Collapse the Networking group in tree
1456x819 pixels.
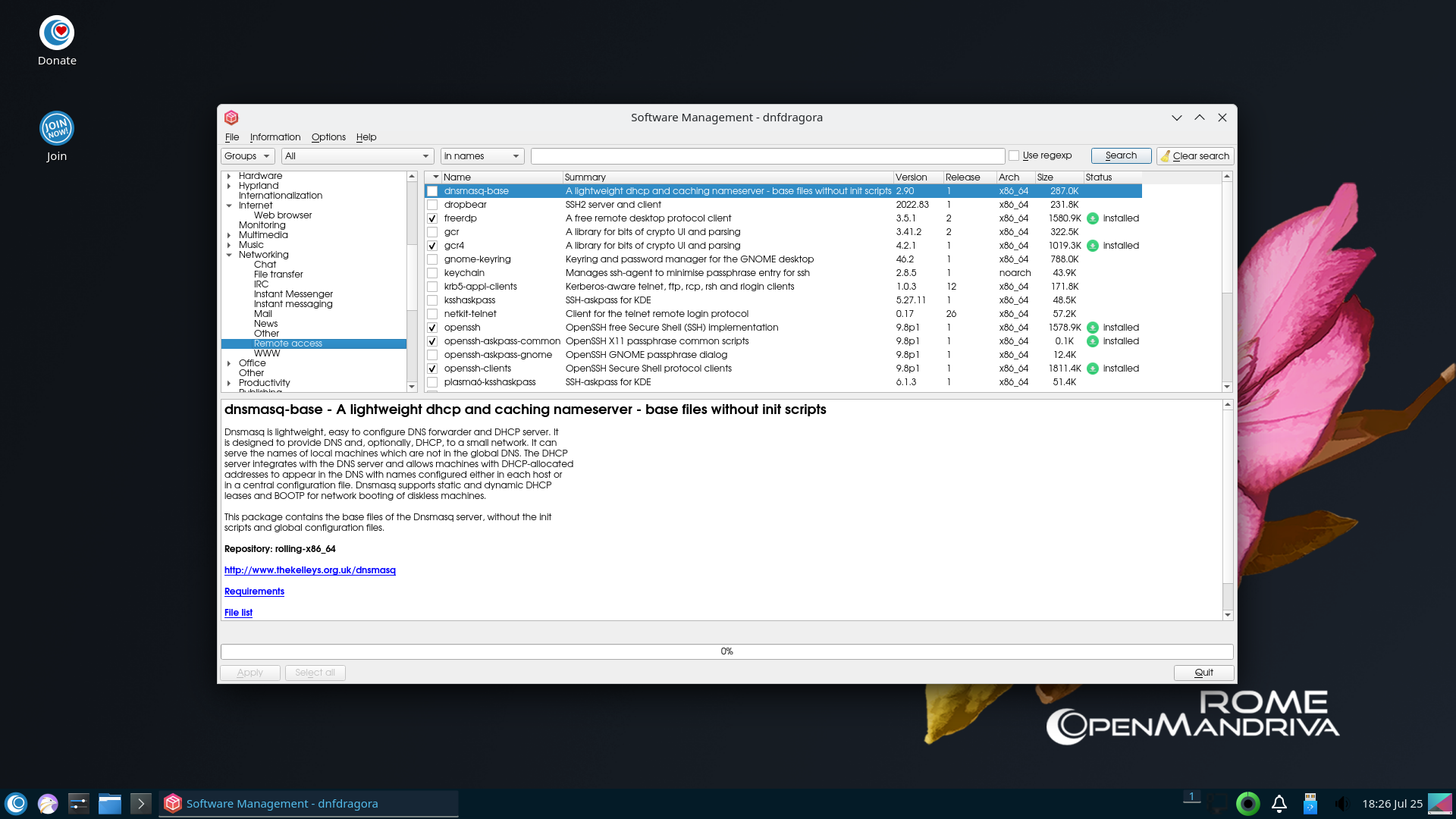coord(228,255)
